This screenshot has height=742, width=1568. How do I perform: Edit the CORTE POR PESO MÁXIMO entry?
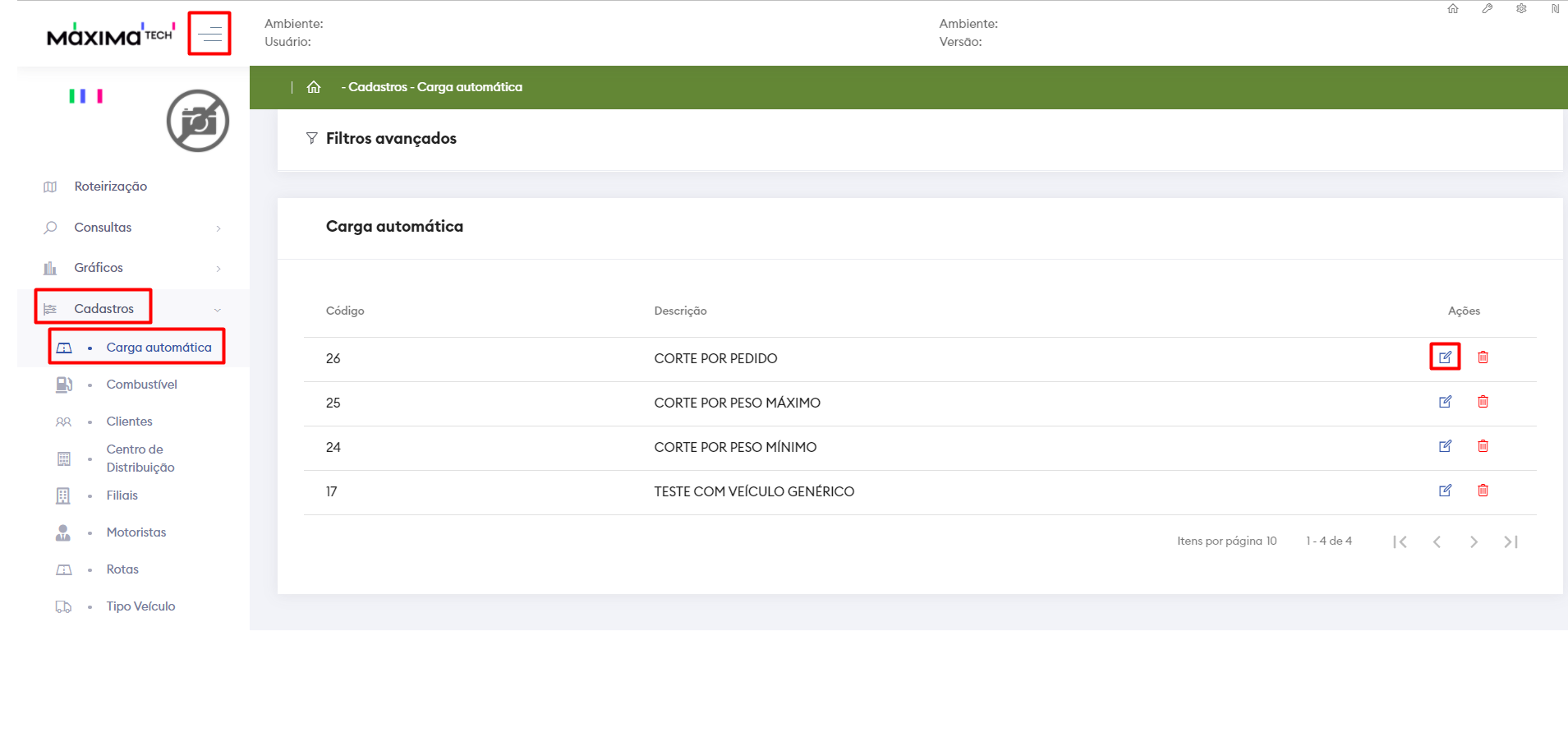pyautogui.click(x=1446, y=402)
